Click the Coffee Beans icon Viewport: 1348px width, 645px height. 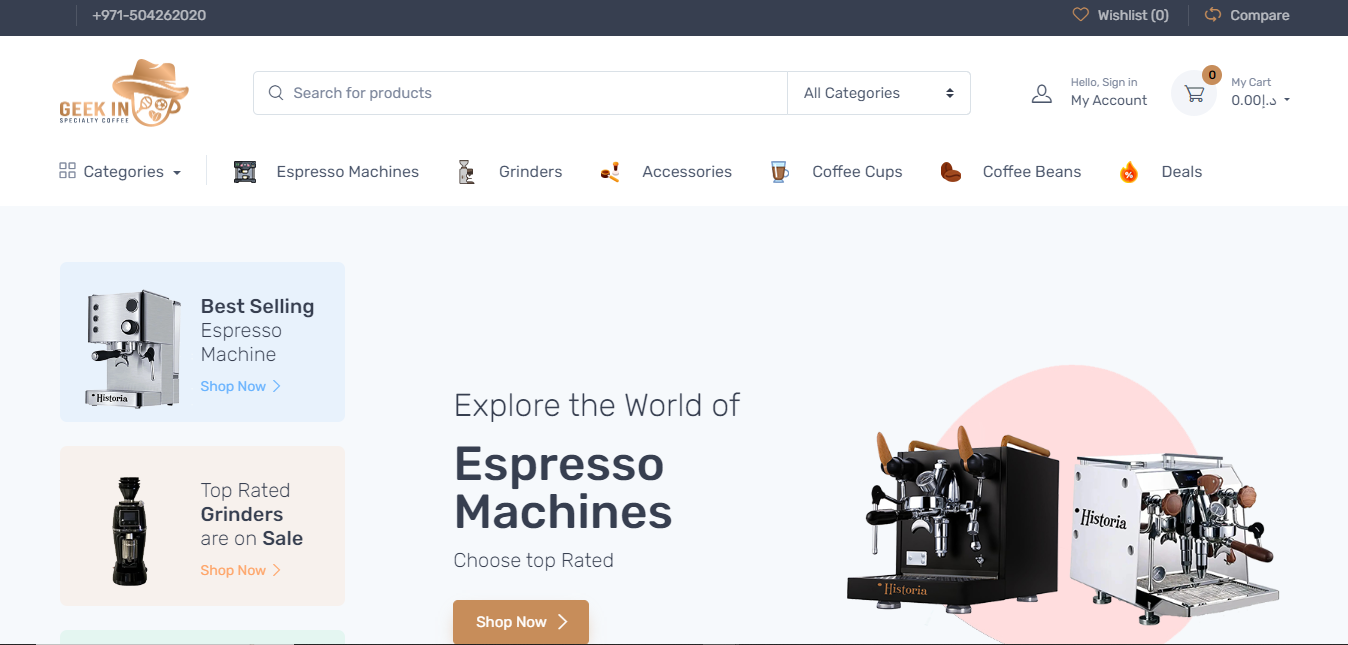950,172
